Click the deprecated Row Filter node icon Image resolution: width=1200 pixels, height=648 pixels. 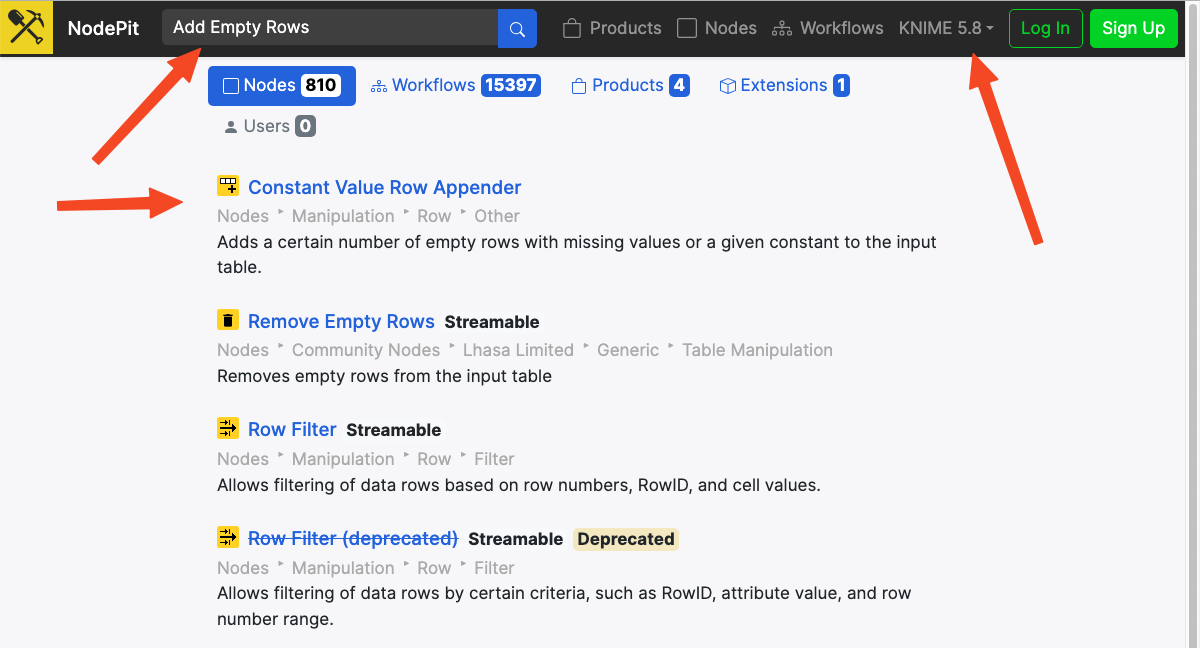pos(228,538)
